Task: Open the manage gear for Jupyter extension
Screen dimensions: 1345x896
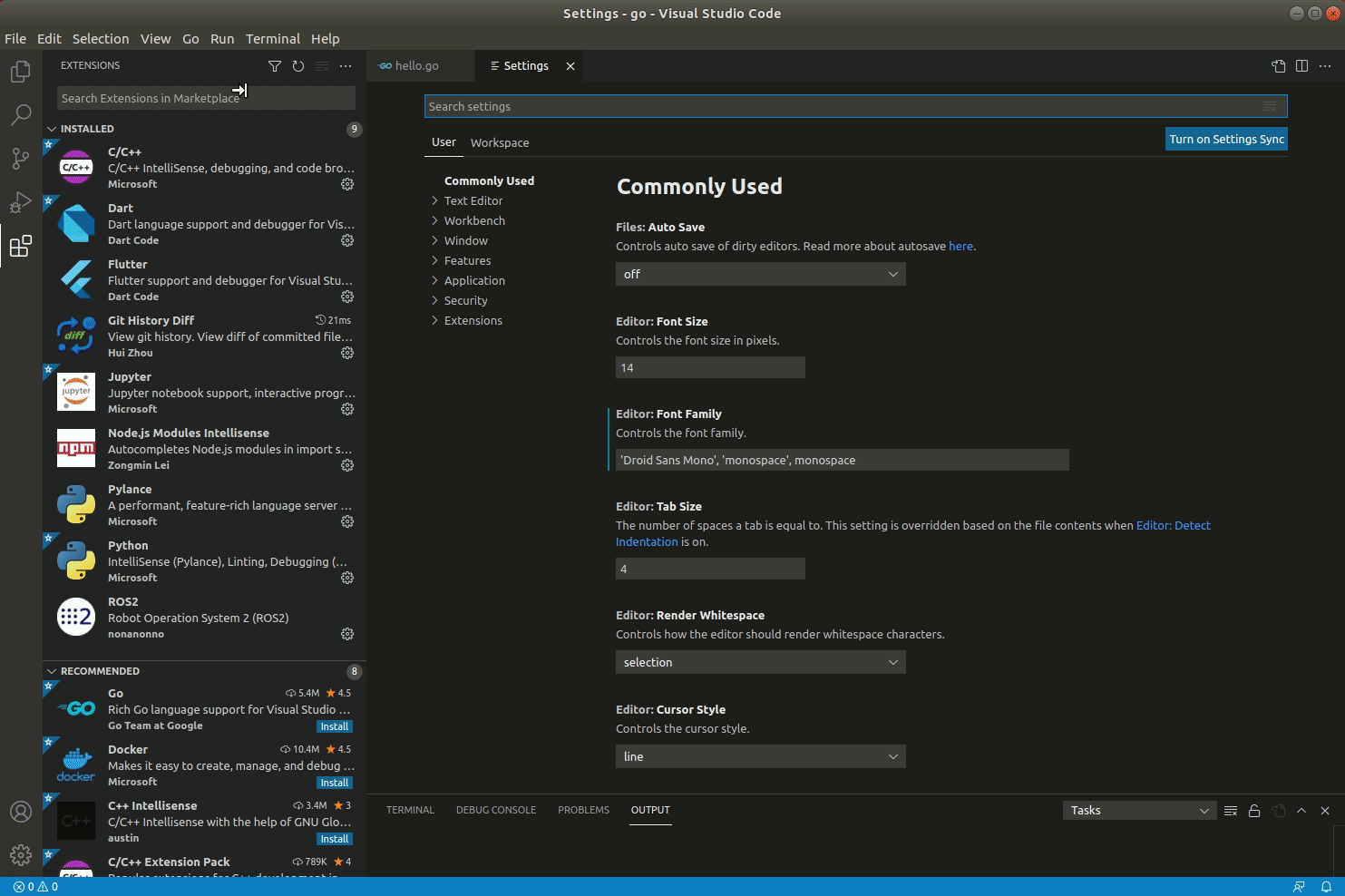Action: pos(347,409)
